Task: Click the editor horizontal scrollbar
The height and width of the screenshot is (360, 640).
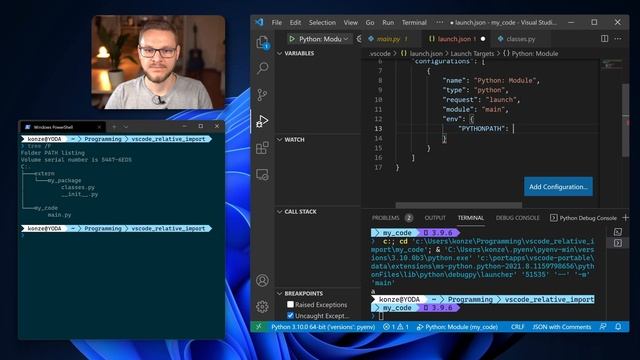Action: pyautogui.click(x=459, y=205)
